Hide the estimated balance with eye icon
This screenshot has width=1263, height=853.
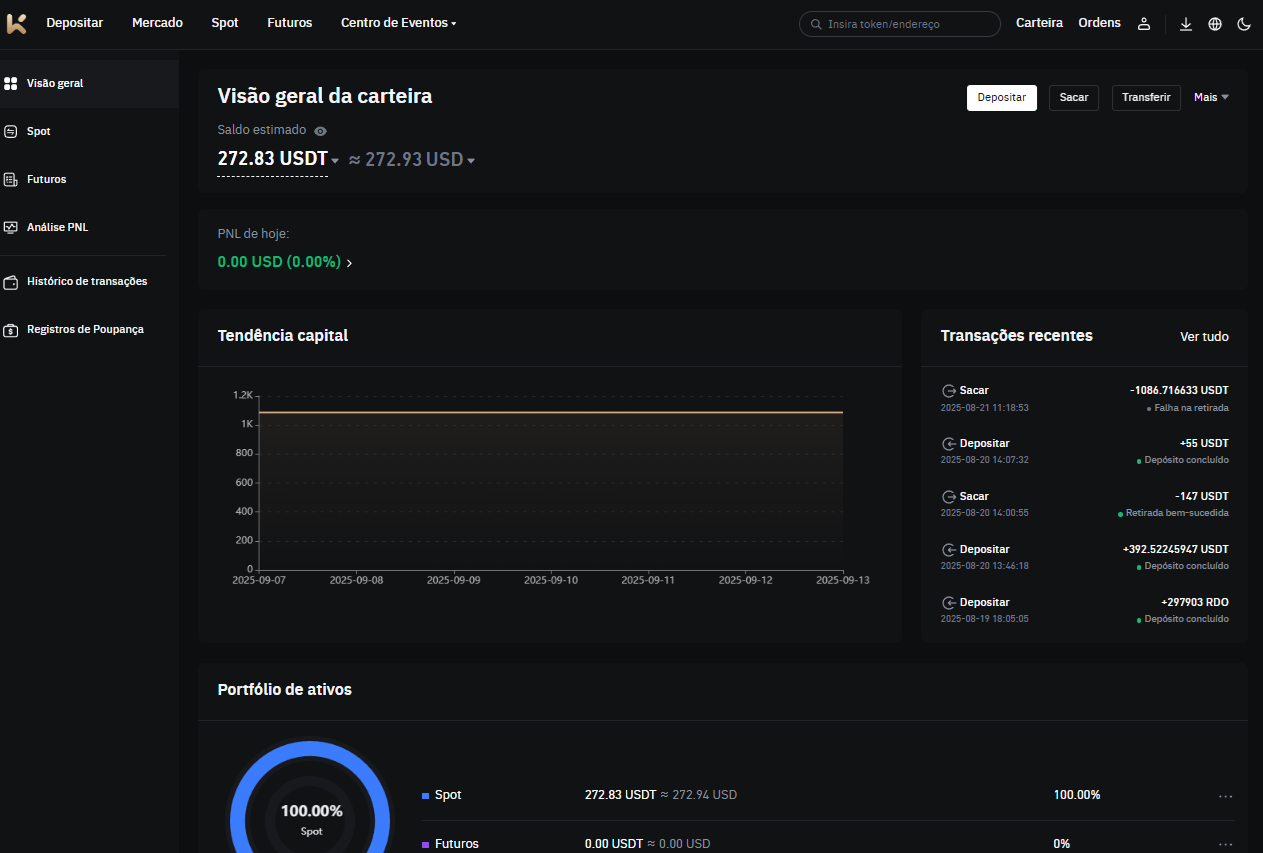tap(320, 131)
